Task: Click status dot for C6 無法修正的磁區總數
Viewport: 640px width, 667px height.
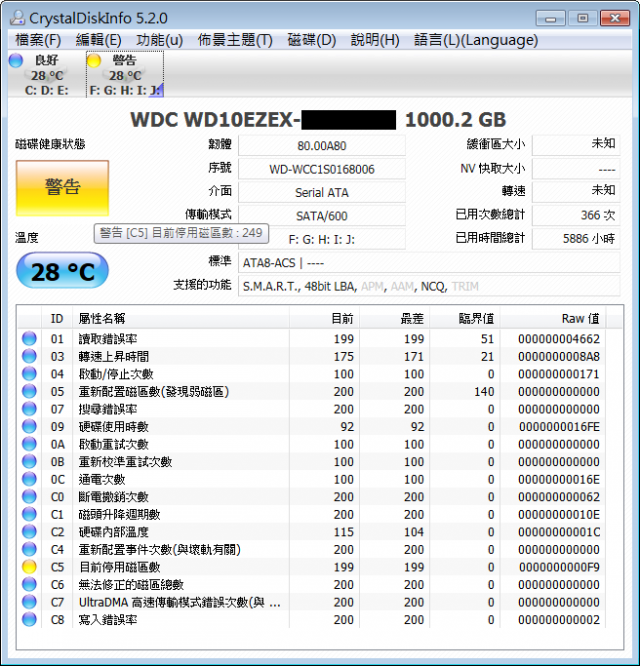Action: (29, 584)
